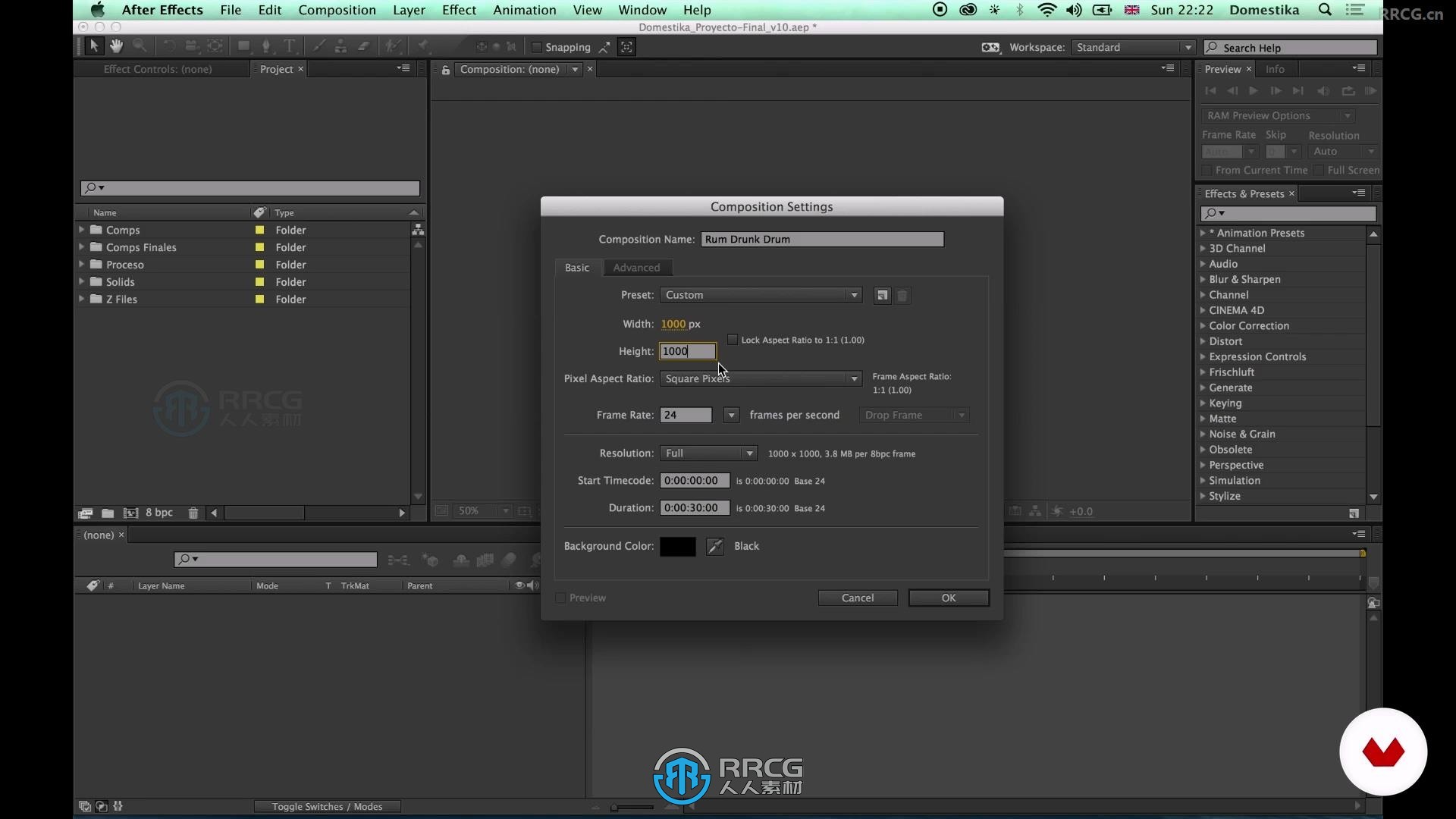Open Workspace dropdown showing Standard

[1133, 47]
